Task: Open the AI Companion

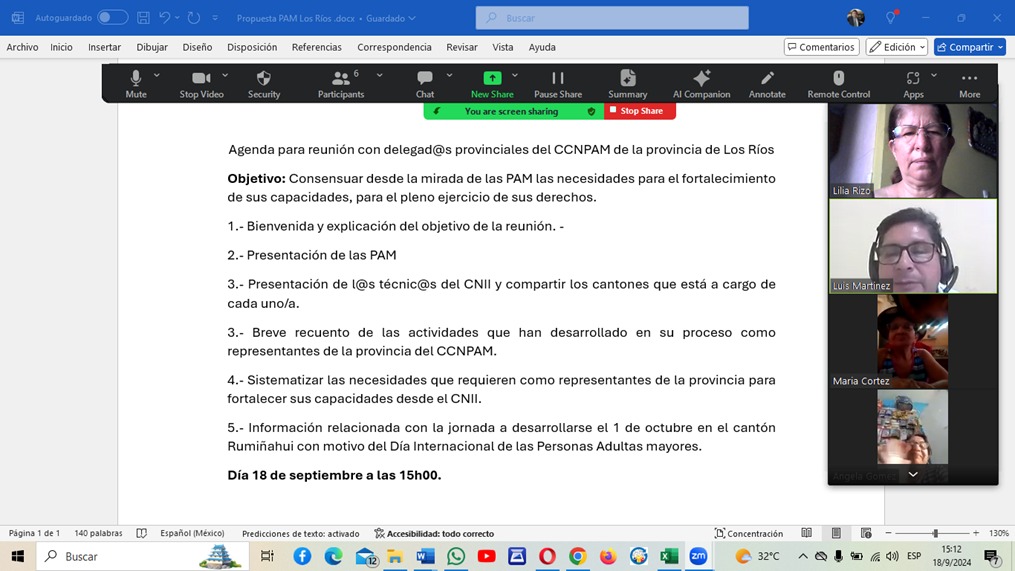Action: tap(701, 84)
